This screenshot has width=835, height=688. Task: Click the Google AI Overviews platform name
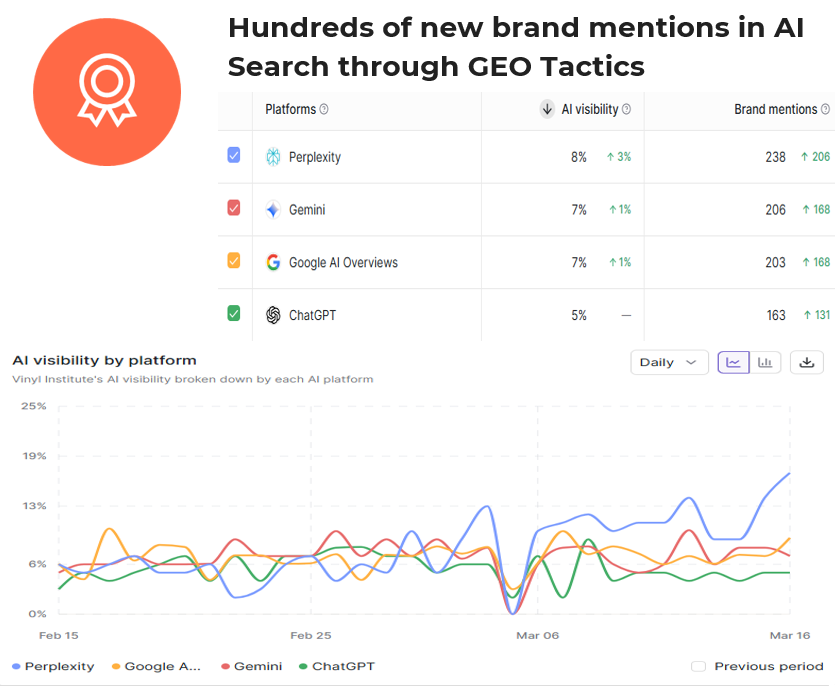[343, 263]
